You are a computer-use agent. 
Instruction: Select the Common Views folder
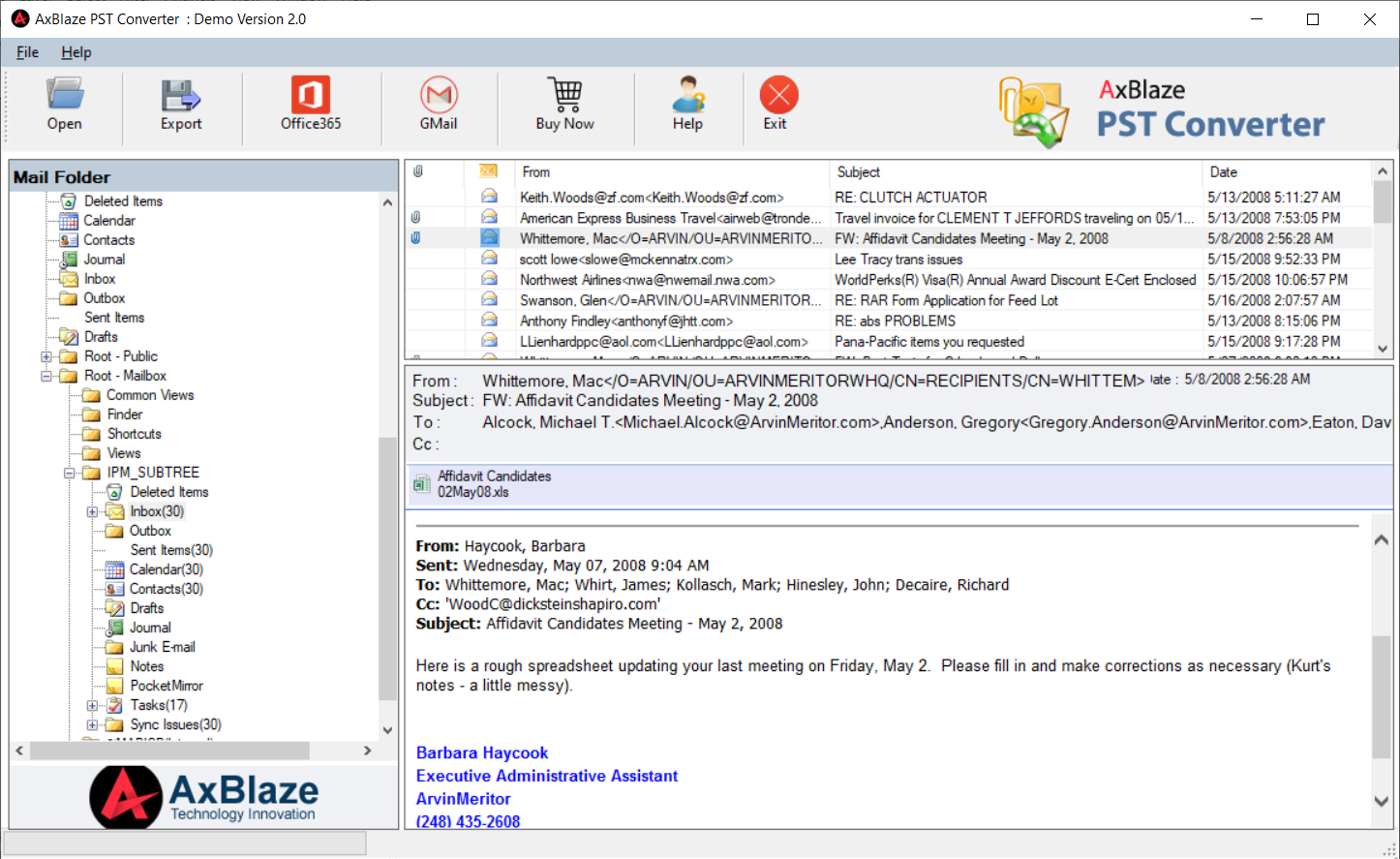(x=150, y=395)
